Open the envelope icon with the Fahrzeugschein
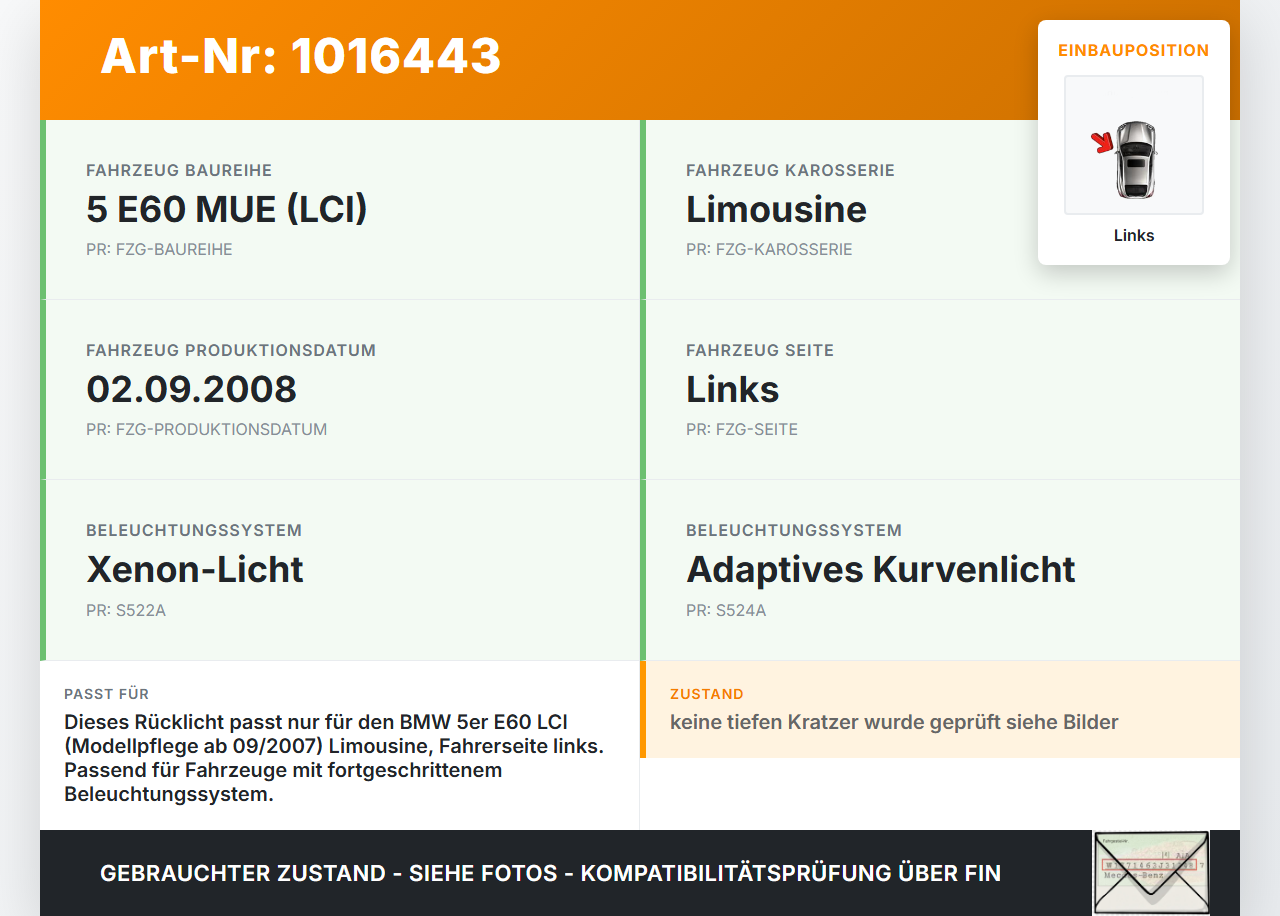The image size is (1280, 916). 1150,872
